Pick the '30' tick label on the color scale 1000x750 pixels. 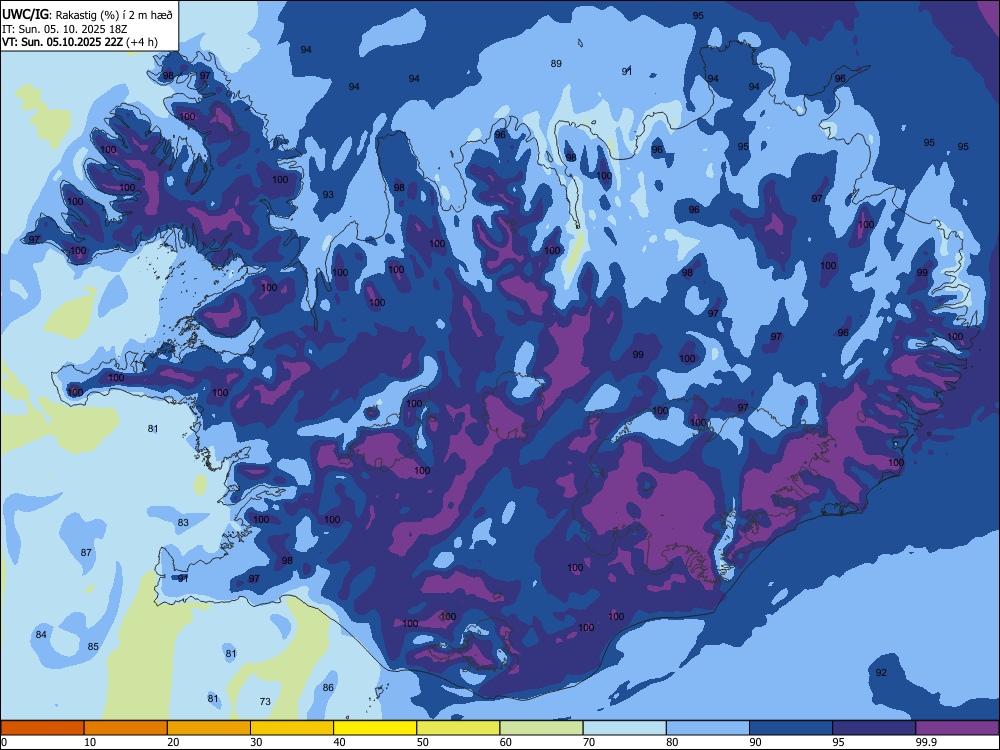point(256,742)
